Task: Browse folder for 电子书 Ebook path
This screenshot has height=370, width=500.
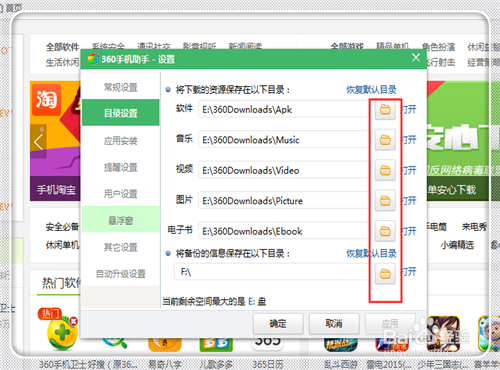Action: [385, 231]
